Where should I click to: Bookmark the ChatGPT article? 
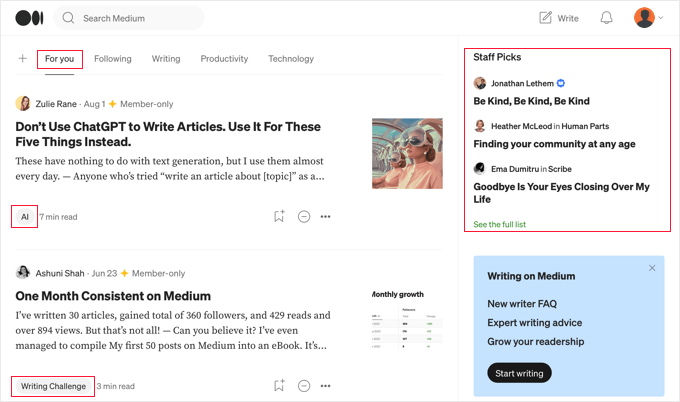(279, 216)
